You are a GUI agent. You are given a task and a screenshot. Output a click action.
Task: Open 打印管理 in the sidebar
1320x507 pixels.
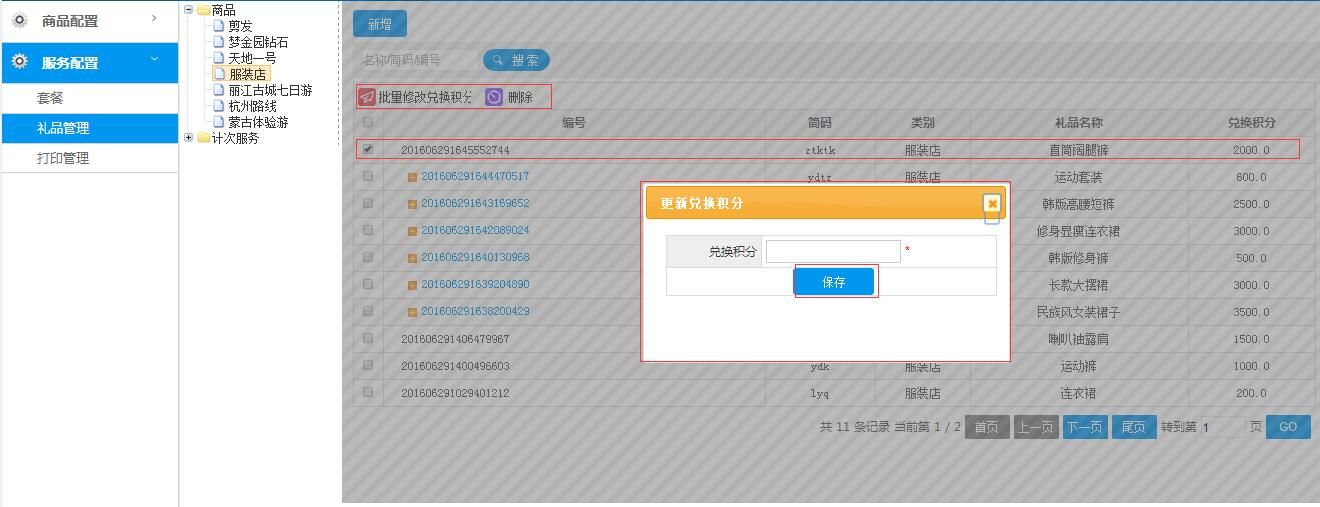(63, 158)
